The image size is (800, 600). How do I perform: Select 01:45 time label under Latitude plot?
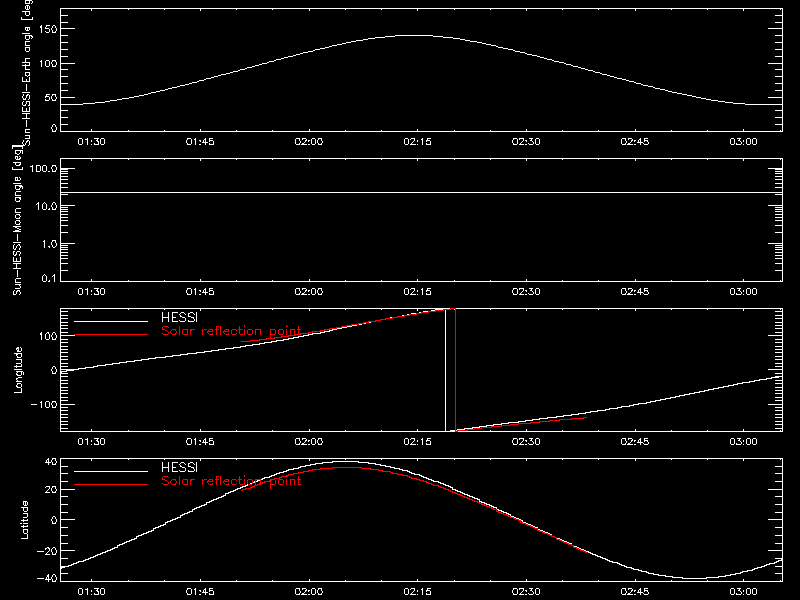200,591
